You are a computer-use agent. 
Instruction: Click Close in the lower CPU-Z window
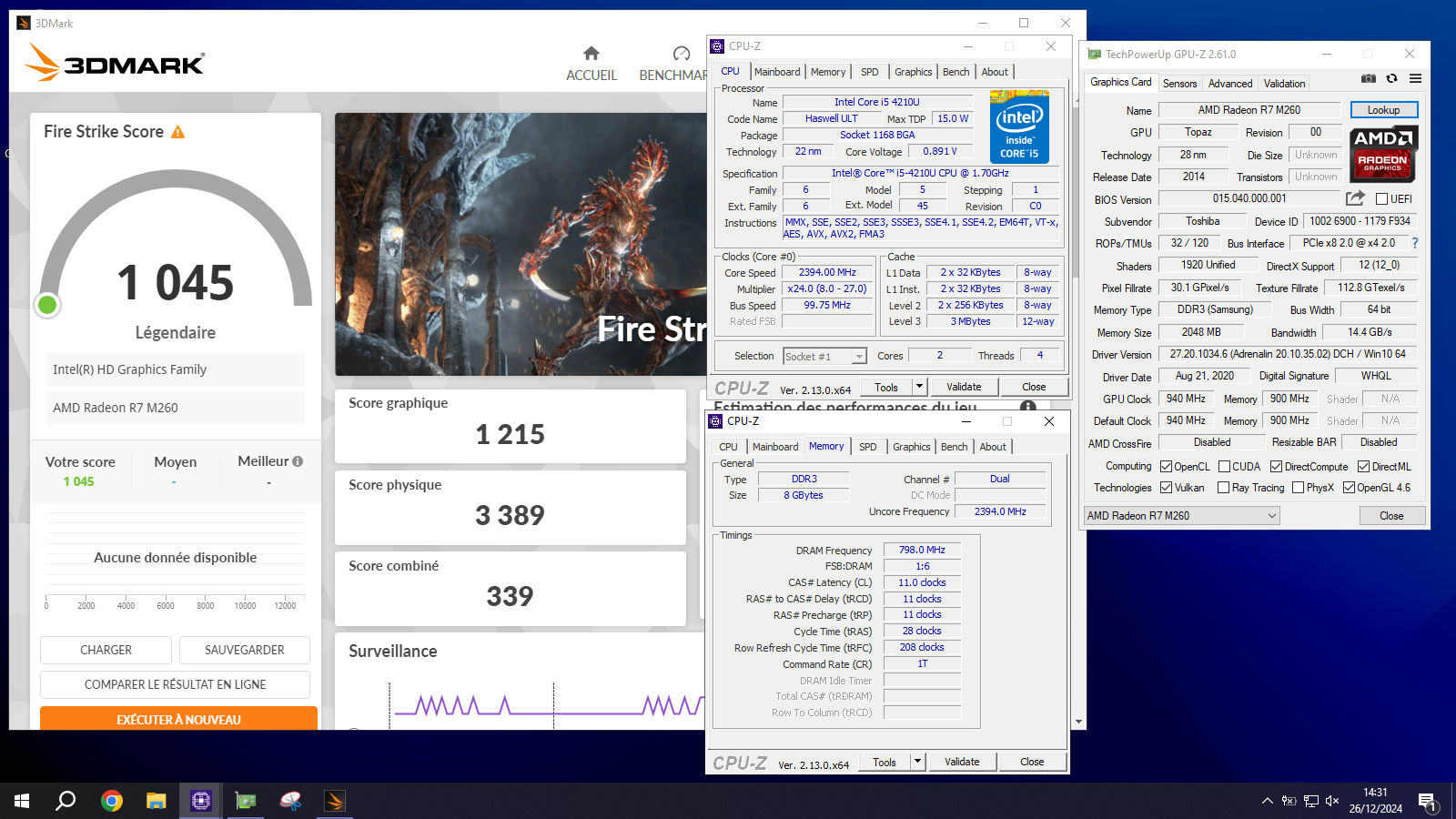(1032, 762)
